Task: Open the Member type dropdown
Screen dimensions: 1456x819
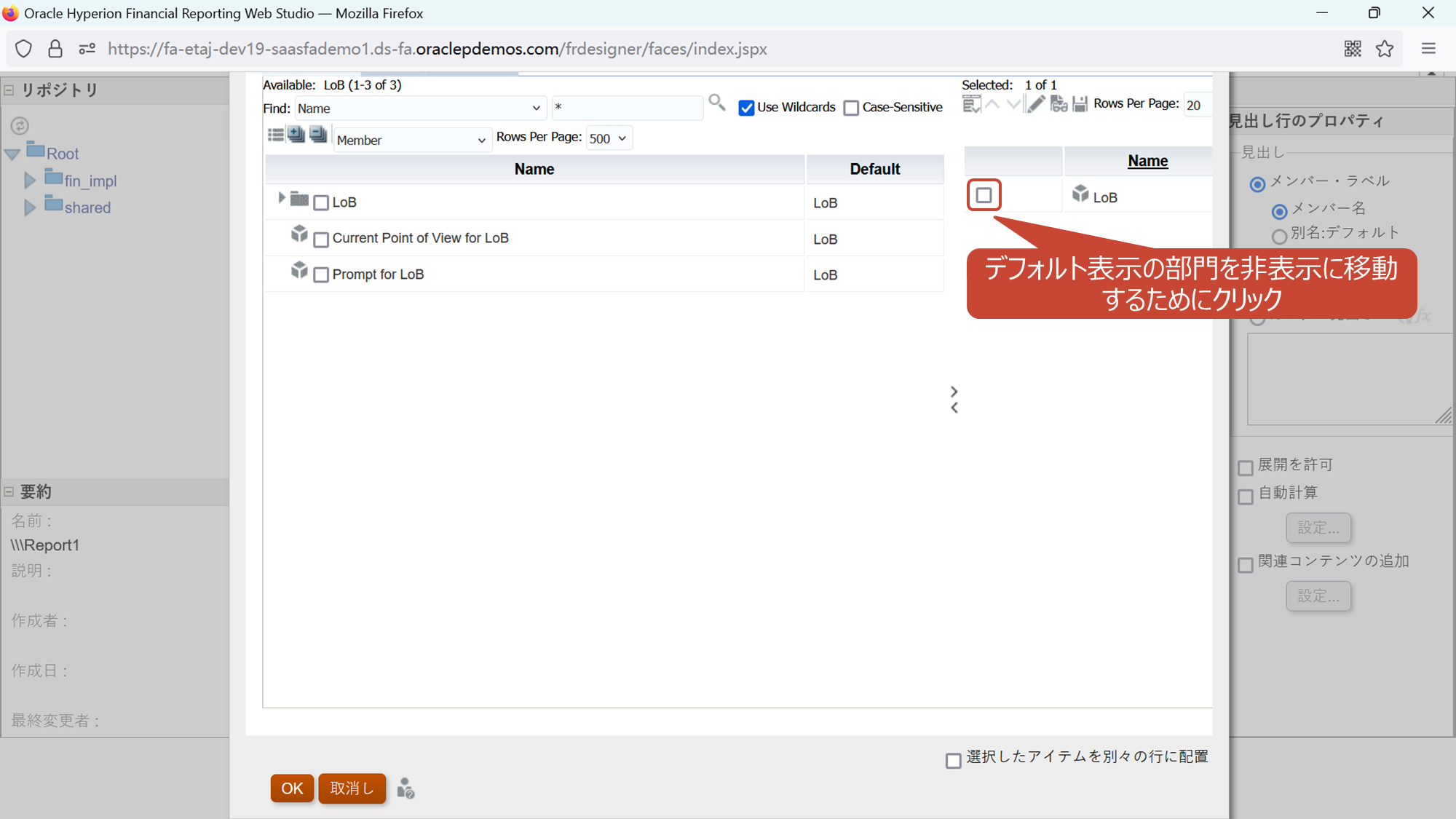Action: [x=411, y=140]
